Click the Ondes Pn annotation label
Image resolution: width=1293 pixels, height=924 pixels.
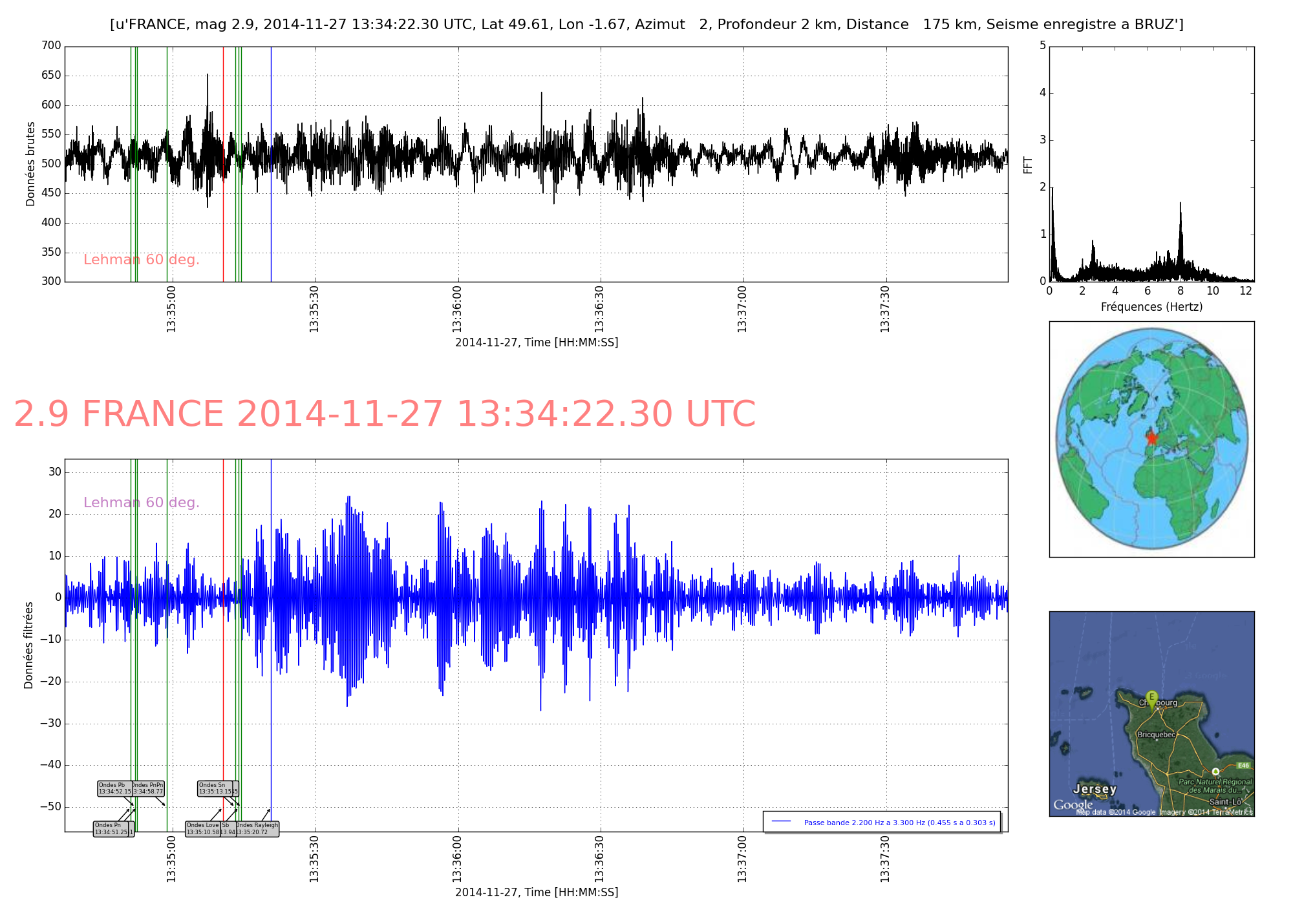(x=111, y=829)
